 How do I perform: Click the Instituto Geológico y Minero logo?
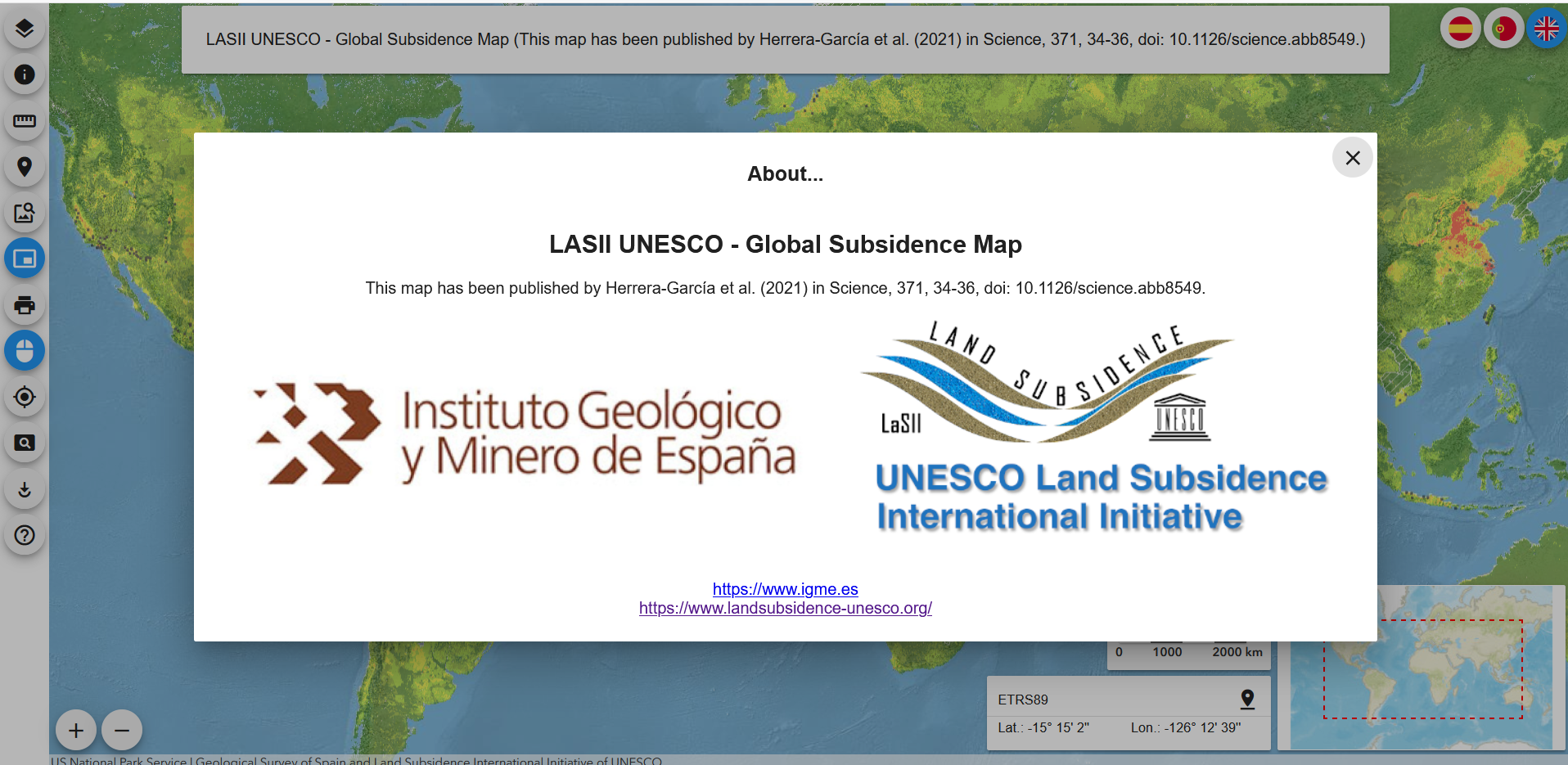coord(525,434)
